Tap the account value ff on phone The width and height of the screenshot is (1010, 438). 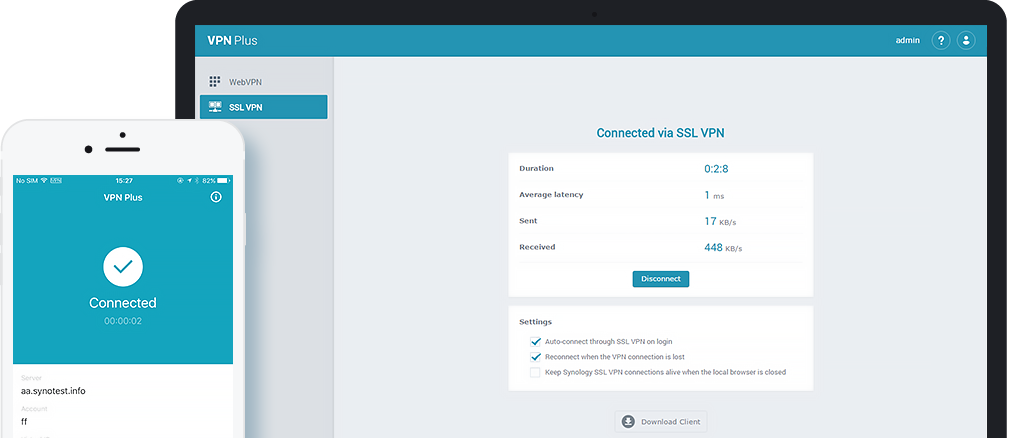point(24,422)
